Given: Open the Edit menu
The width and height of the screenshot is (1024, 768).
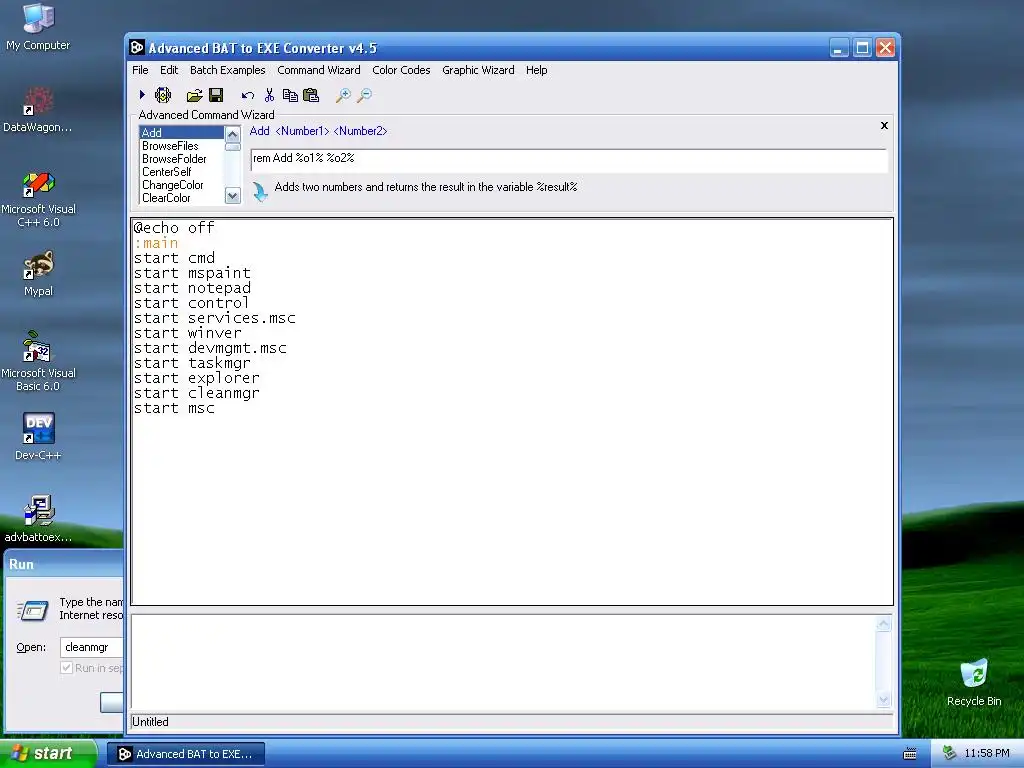Looking at the screenshot, I should coord(168,70).
